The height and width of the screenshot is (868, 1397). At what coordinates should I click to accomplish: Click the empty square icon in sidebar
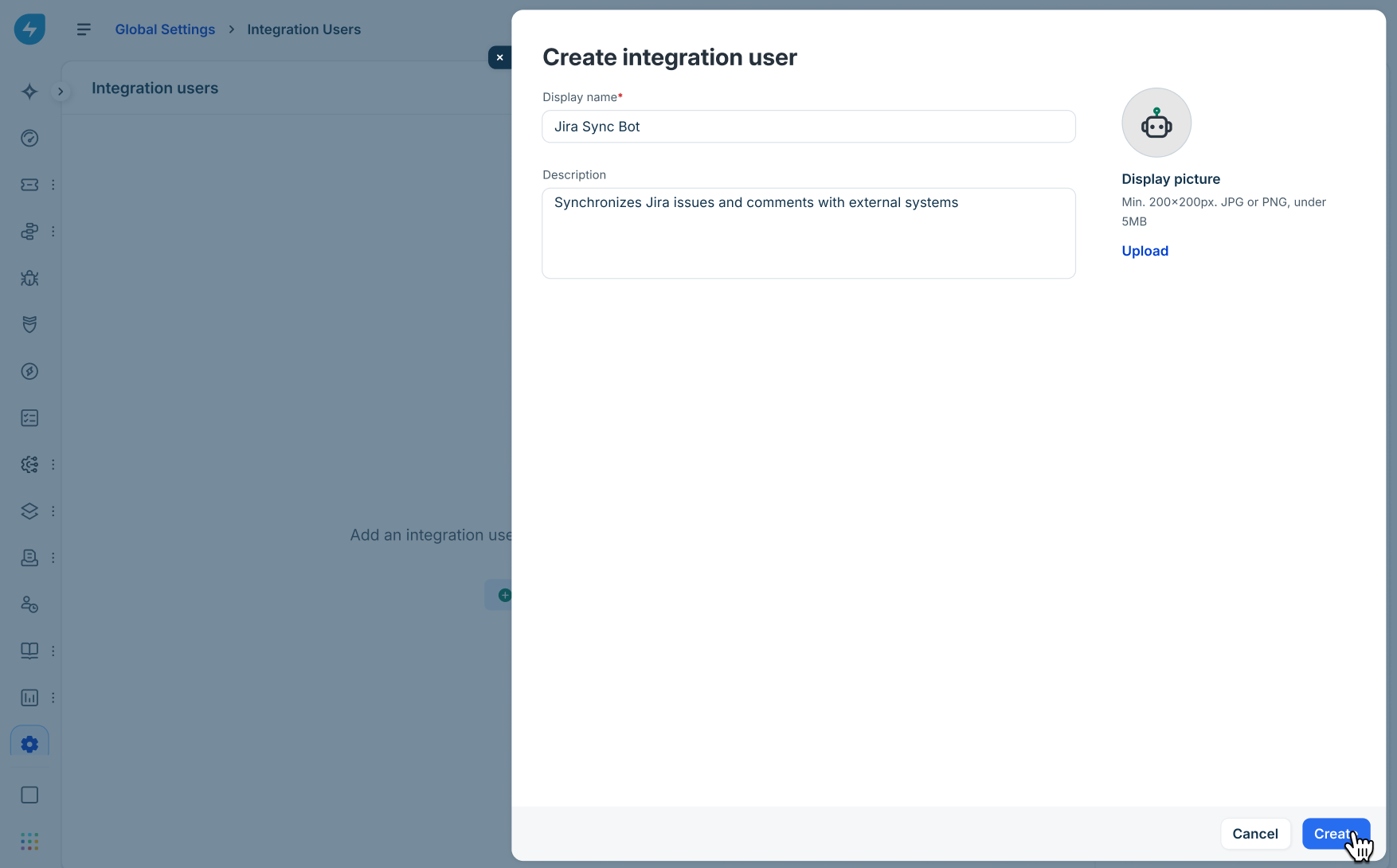pos(29,795)
